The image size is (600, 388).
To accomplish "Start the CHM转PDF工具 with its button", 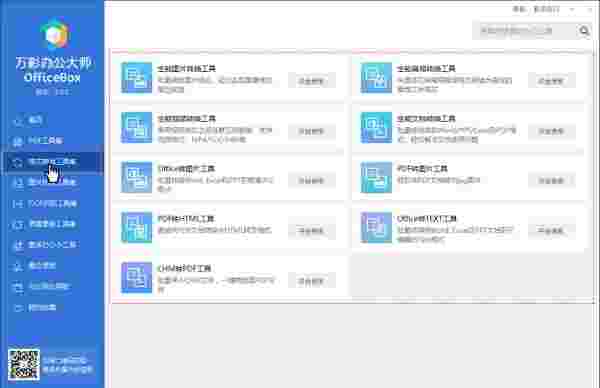I will coord(311,281).
